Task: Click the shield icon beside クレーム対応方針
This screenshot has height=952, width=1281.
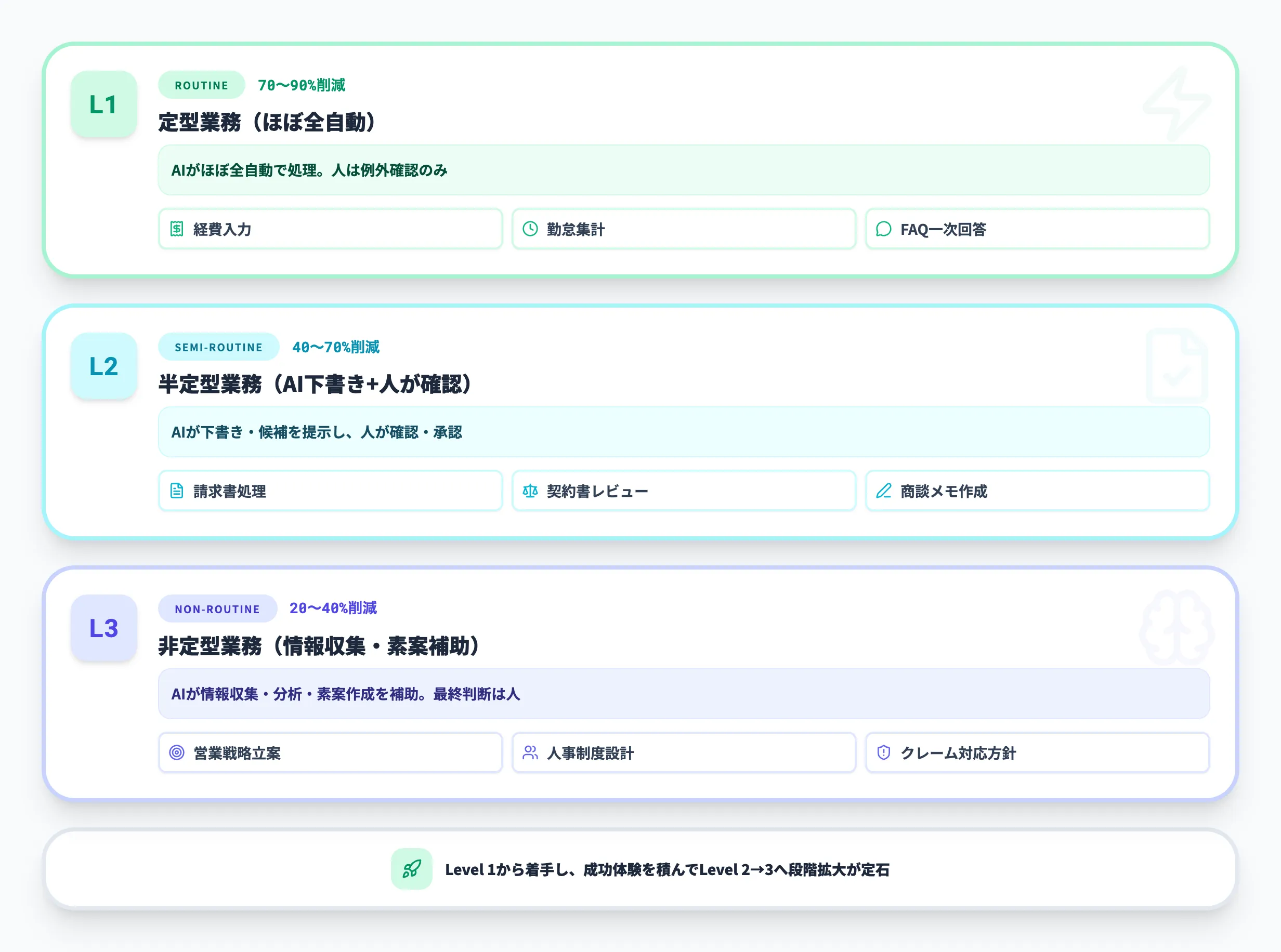Action: 884,752
